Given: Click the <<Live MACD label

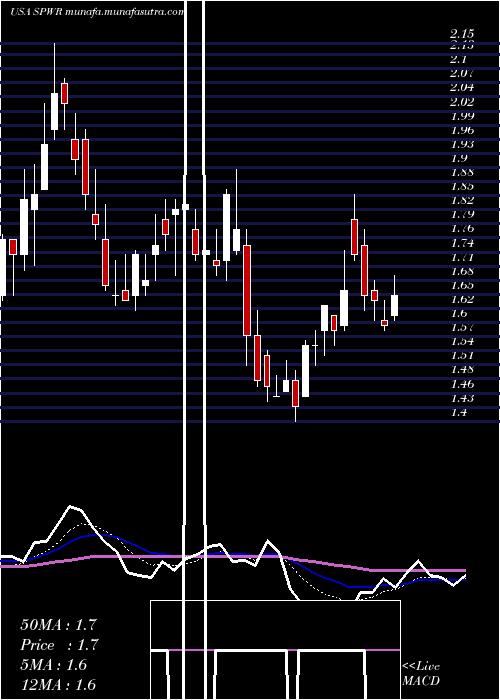Looking at the screenshot, I should (421, 674).
